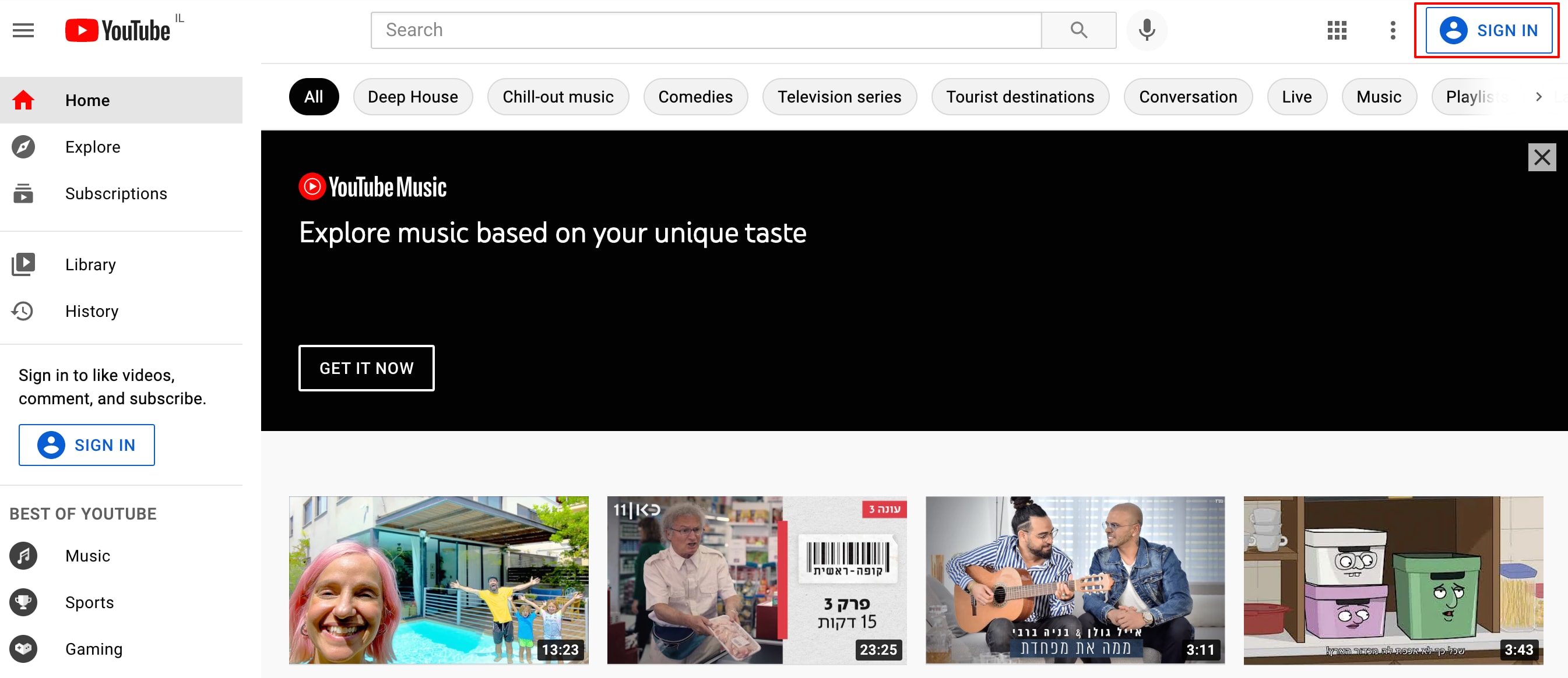Filter by Chill-out music chip
Screen dimensions: 1568x678
[558, 97]
